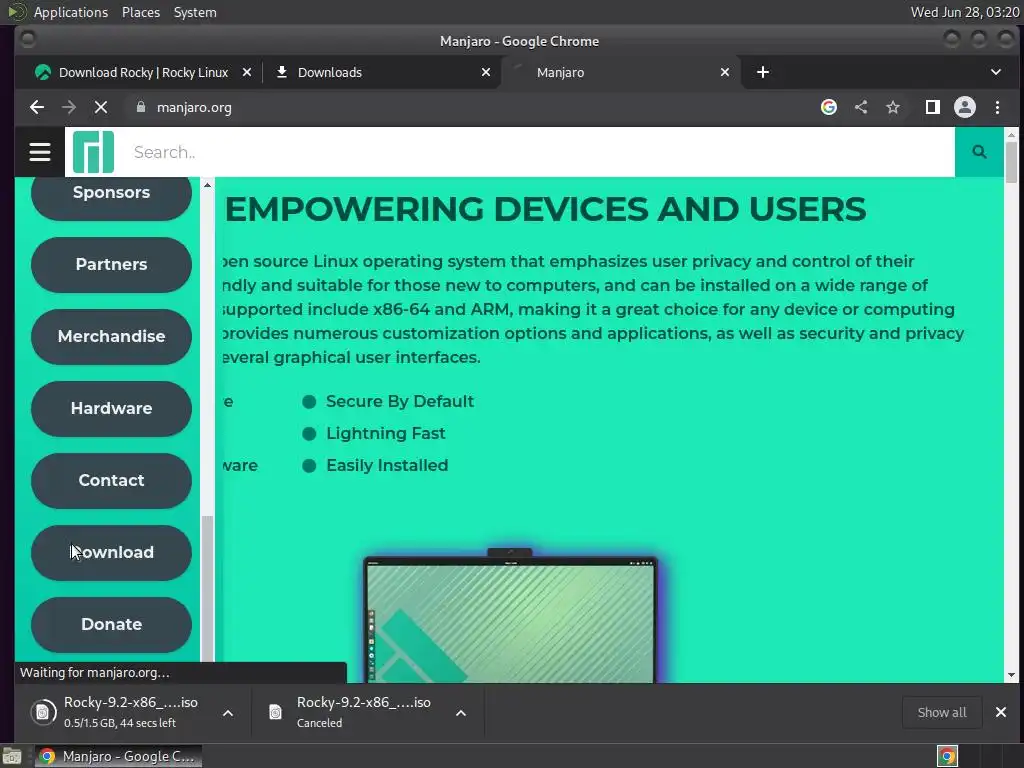The width and height of the screenshot is (1024, 768).
Task: Open the System menu
Action: click(x=195, y=12)
